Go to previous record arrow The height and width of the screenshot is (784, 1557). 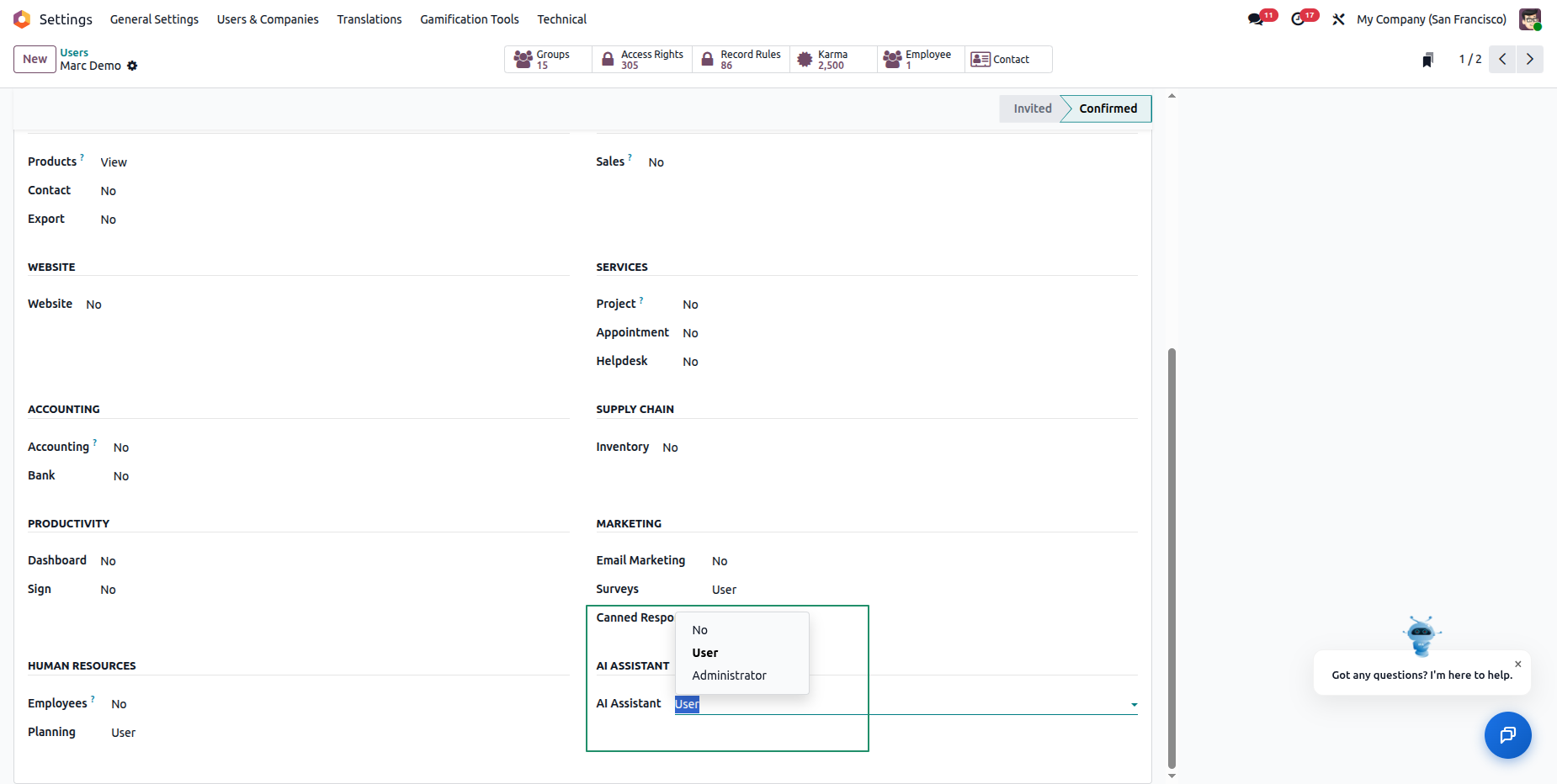point(1502,59)
